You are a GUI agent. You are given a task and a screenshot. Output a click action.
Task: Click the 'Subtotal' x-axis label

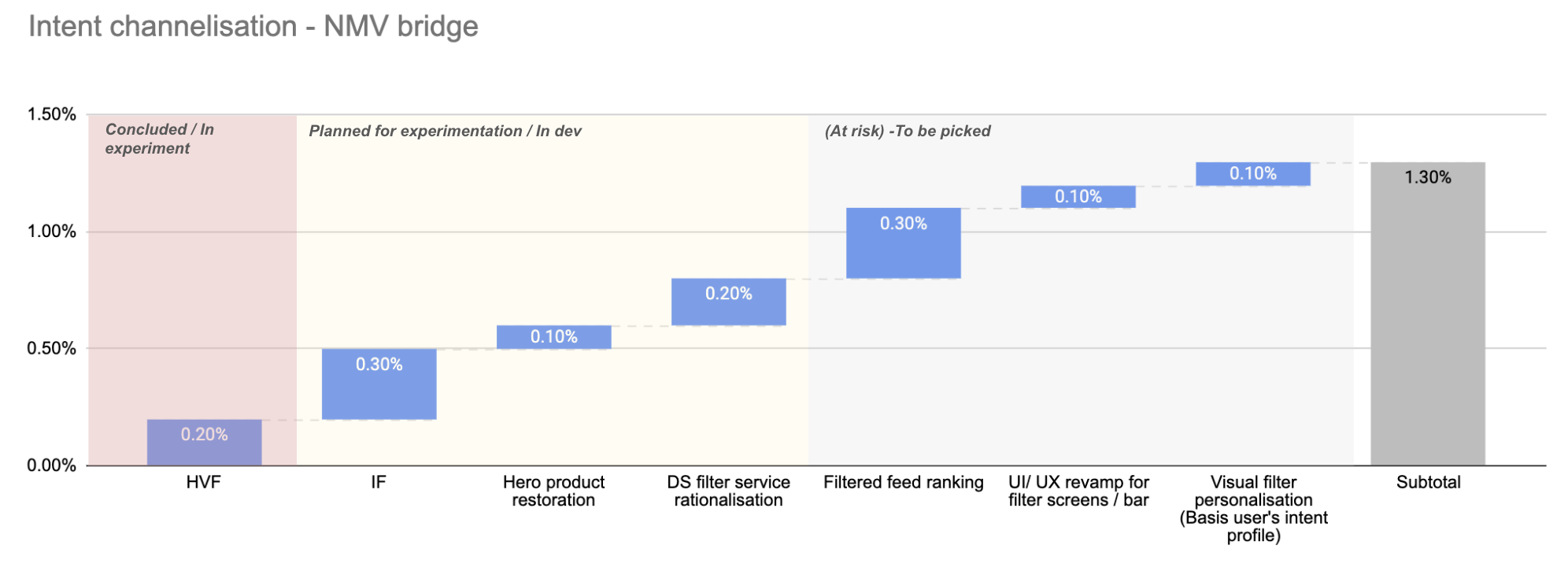click(1428, 482)
